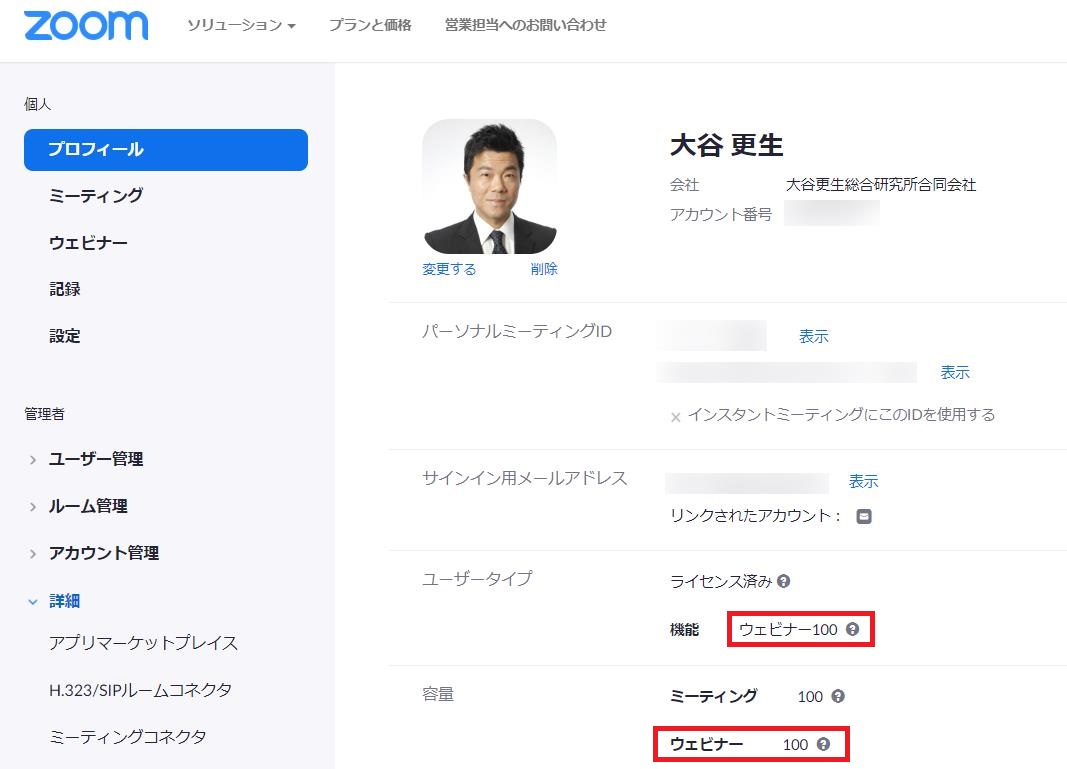Open 営業担当へのお問い合わせ page
The width and height of the screenshot is (1067, 769).
pos(525,25)
